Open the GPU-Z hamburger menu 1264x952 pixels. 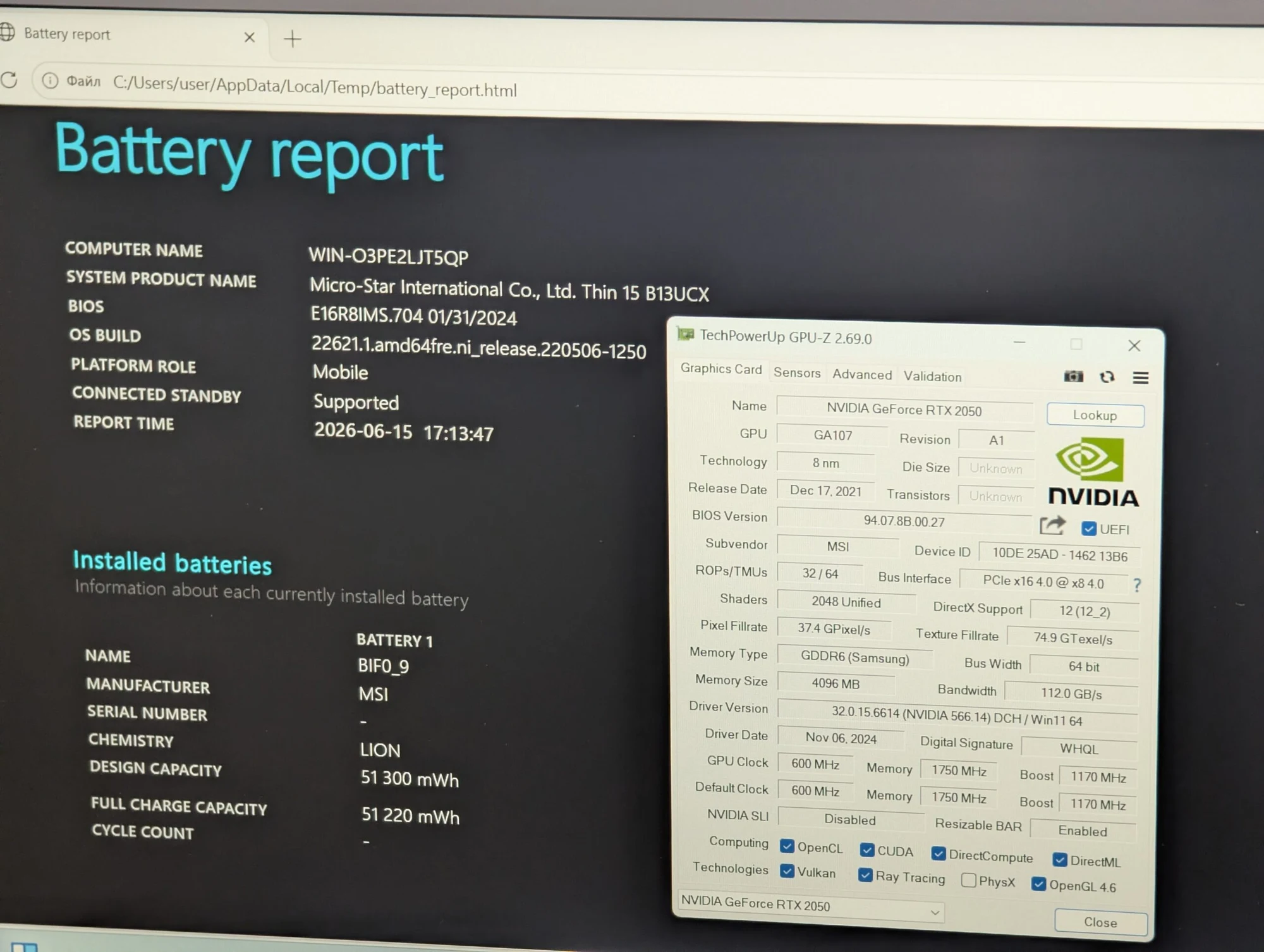(1141, 378)
